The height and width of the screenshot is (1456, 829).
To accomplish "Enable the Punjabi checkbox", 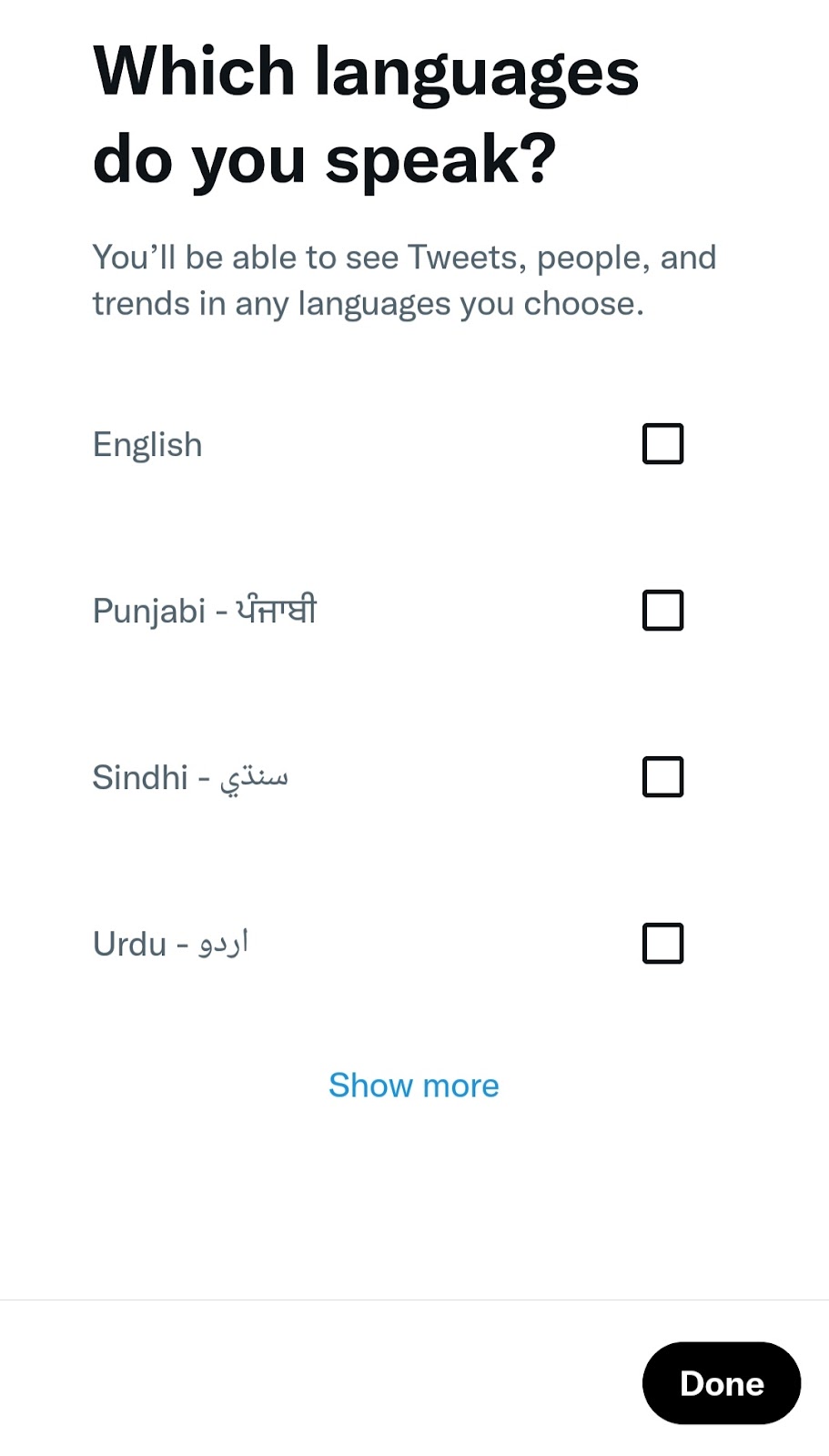I will tap(662, 611).
